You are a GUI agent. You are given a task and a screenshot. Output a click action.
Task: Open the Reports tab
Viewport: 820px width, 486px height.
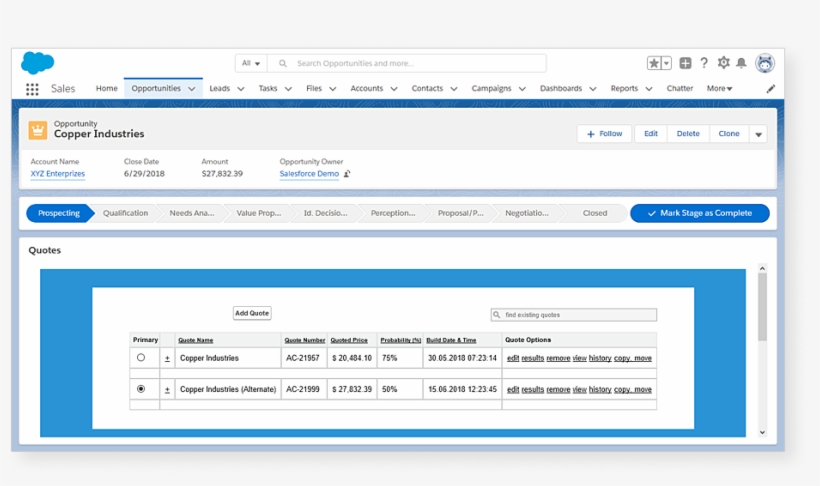[x=624, y=88]
